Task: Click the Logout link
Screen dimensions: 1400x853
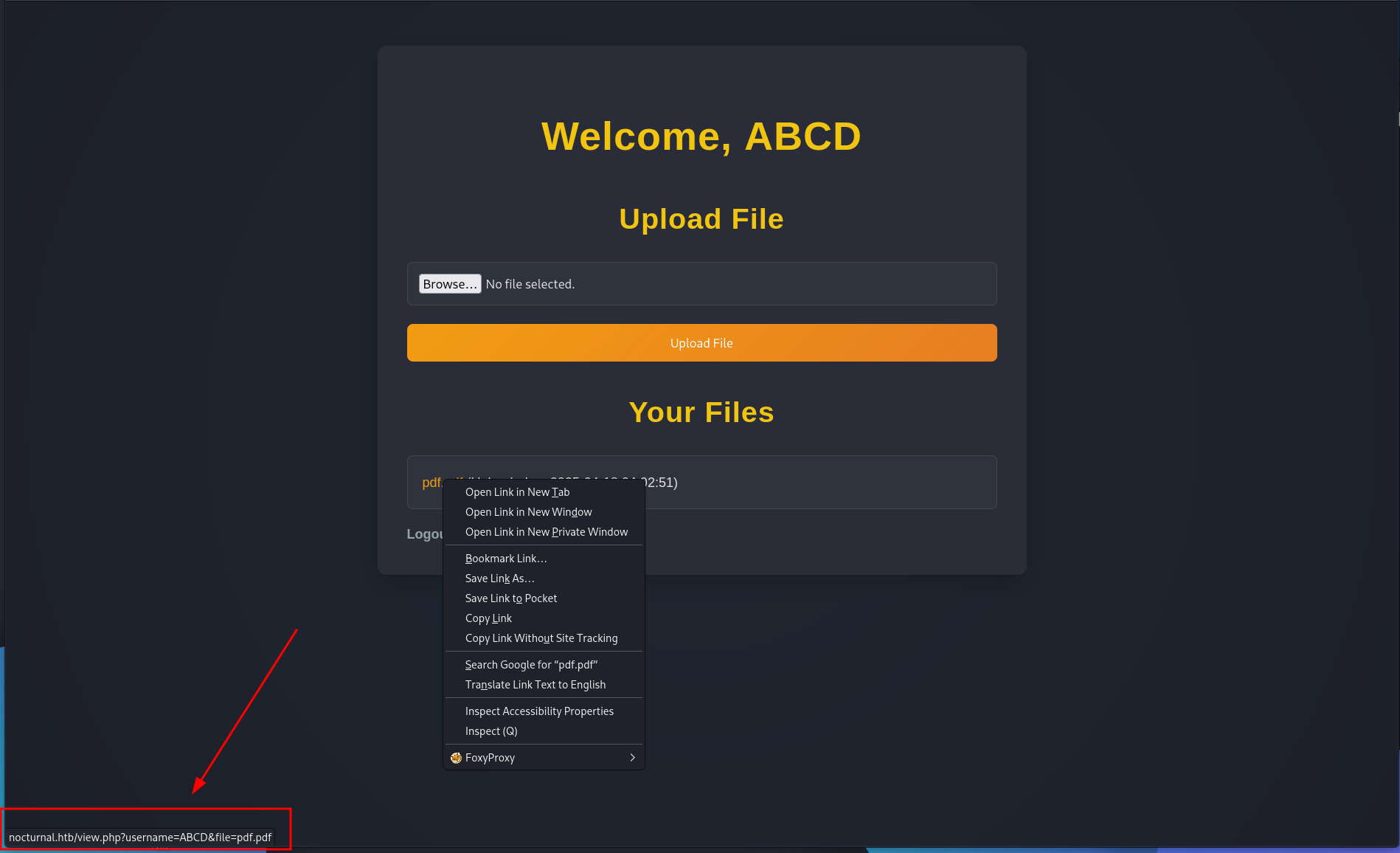Action: (424, 534)
